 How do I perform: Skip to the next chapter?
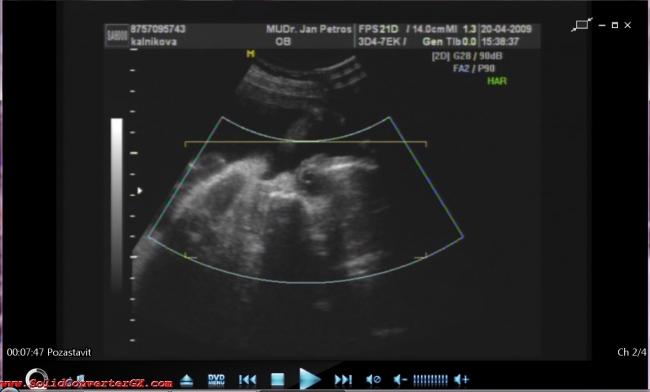(x=343, y=380)
